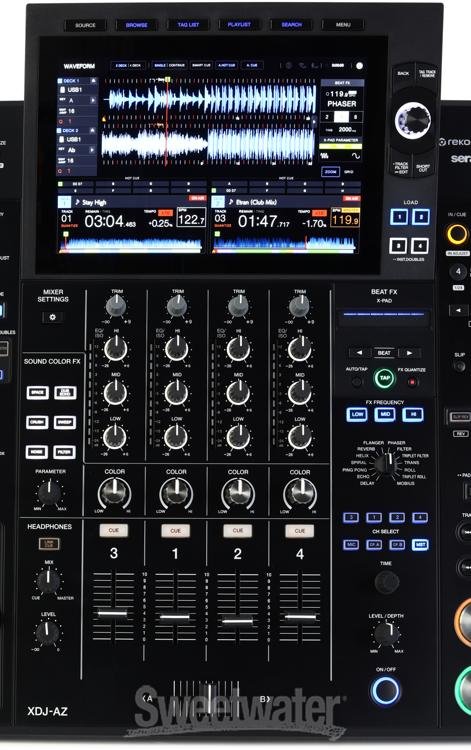Open the key Ab arrow for deck 2

93,150
